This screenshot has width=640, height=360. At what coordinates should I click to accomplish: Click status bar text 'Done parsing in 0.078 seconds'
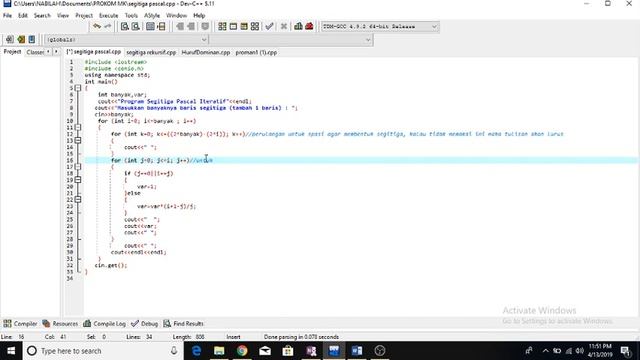click(301, 337)
